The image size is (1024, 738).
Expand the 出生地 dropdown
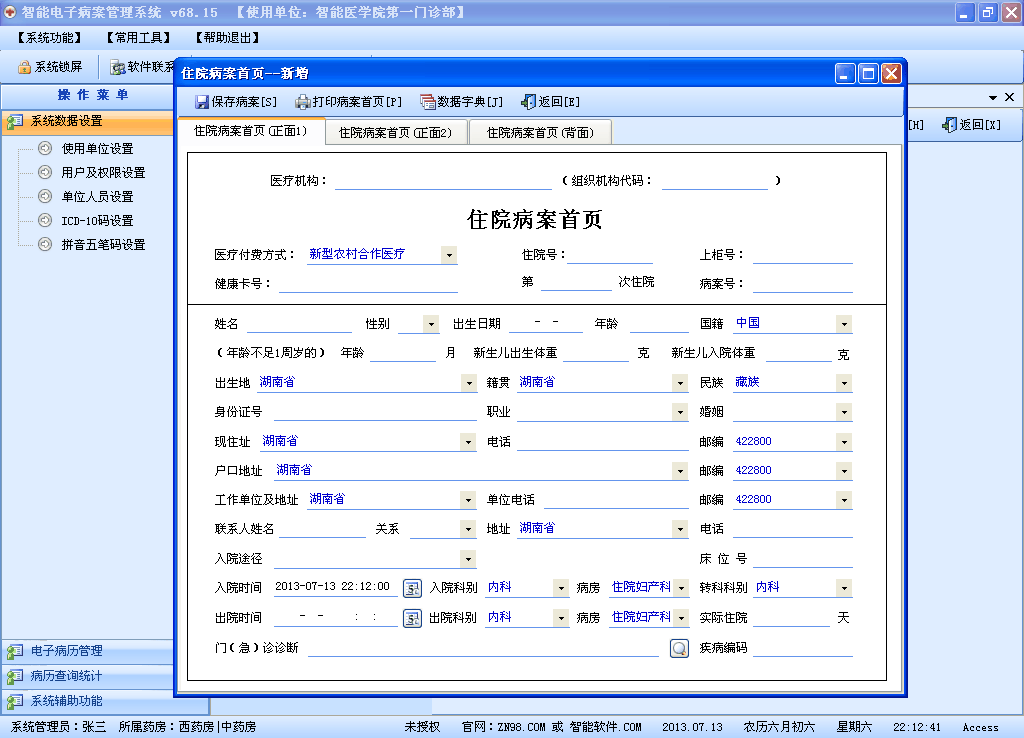pos(469,383)
